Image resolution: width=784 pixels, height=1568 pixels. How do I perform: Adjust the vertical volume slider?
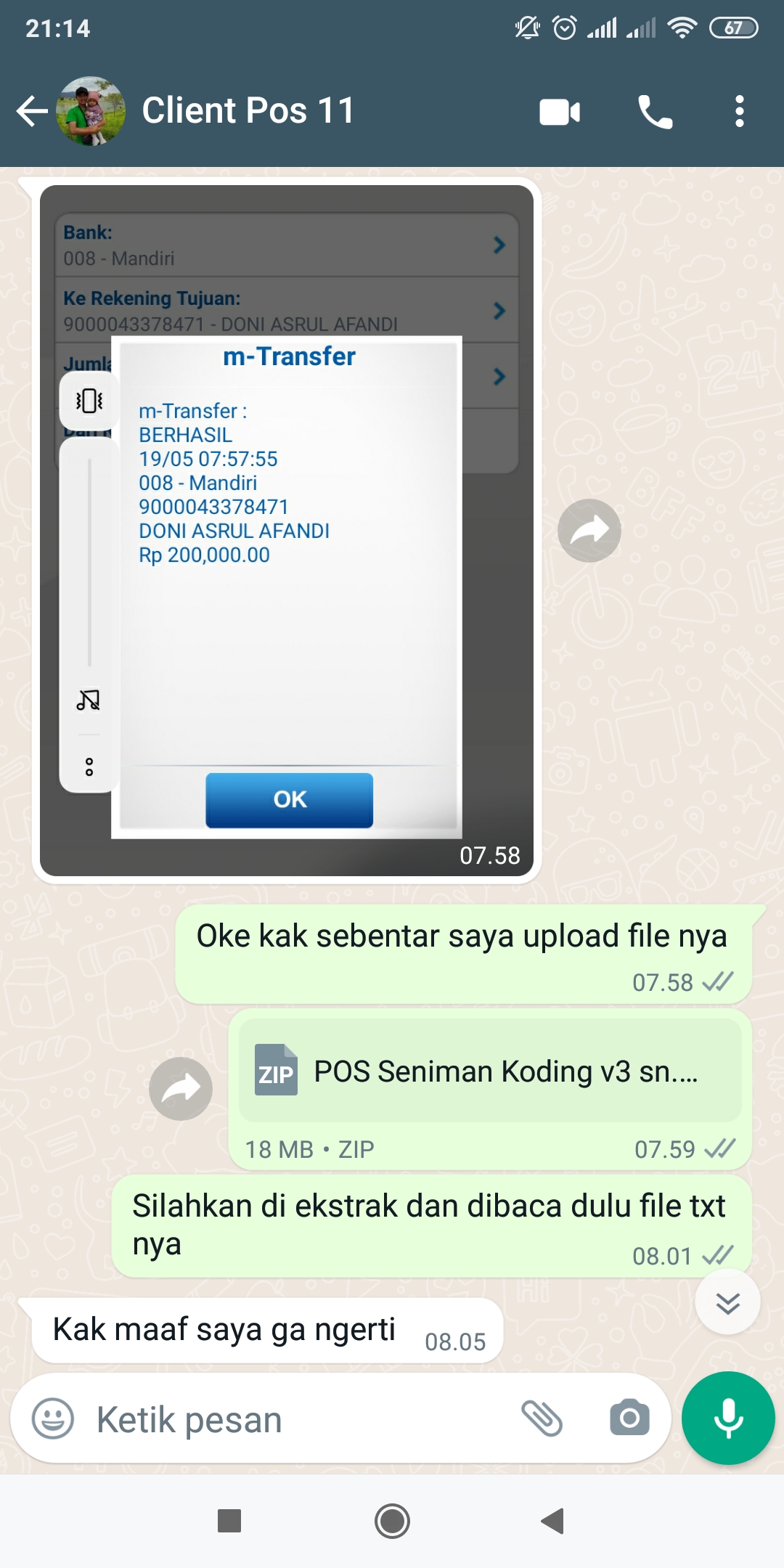(89, 563)
